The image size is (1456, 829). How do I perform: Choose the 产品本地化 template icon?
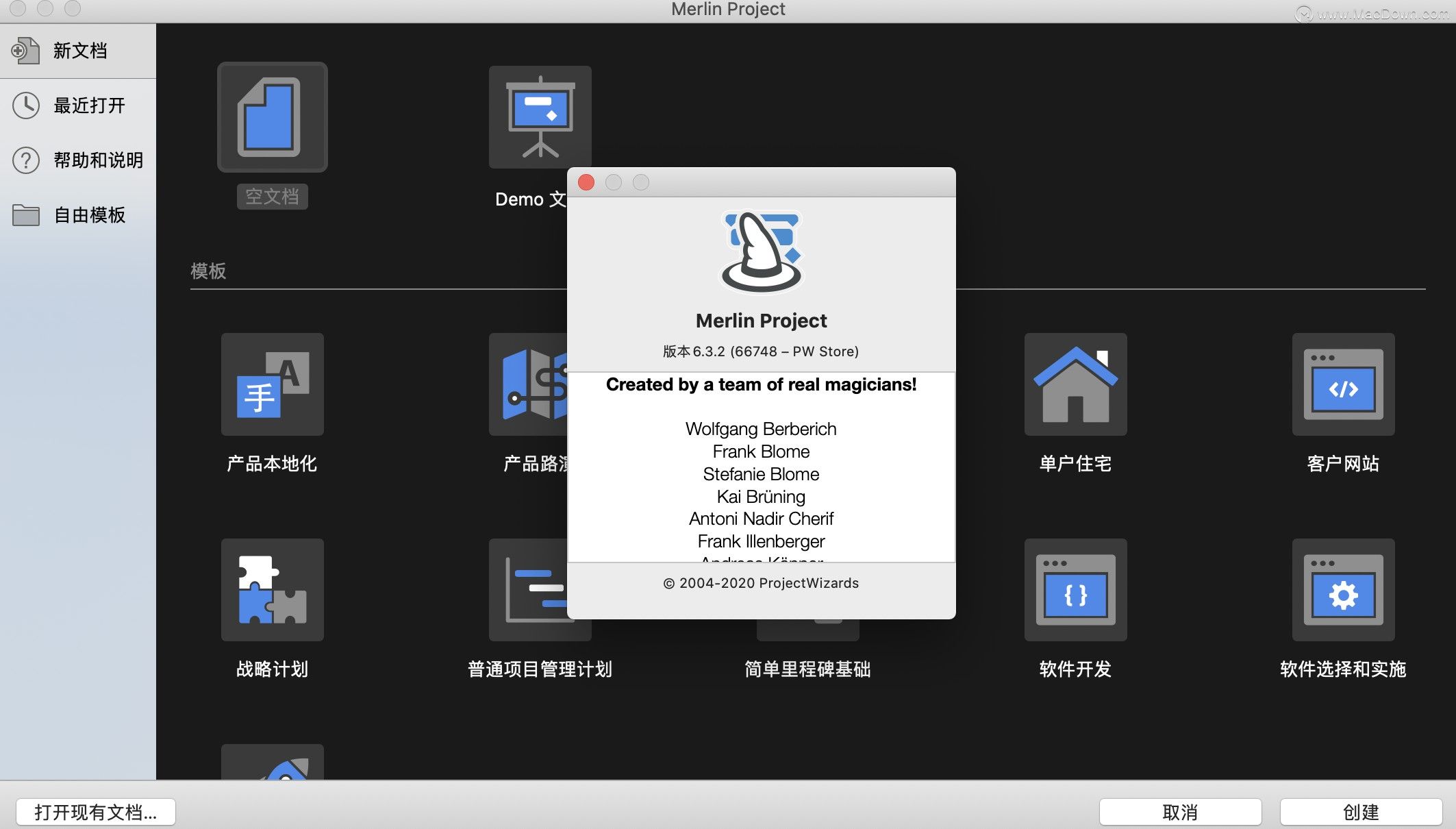(273, 384)
